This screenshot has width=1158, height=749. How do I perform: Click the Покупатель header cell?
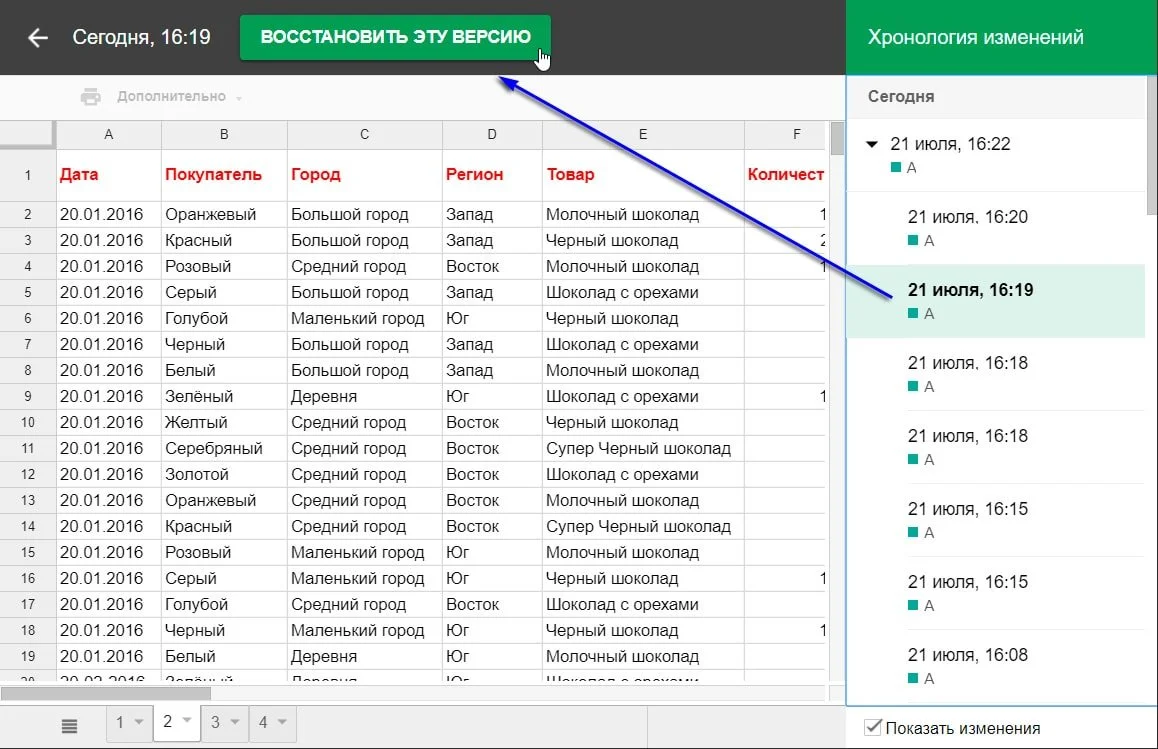[x=213, y=174]
